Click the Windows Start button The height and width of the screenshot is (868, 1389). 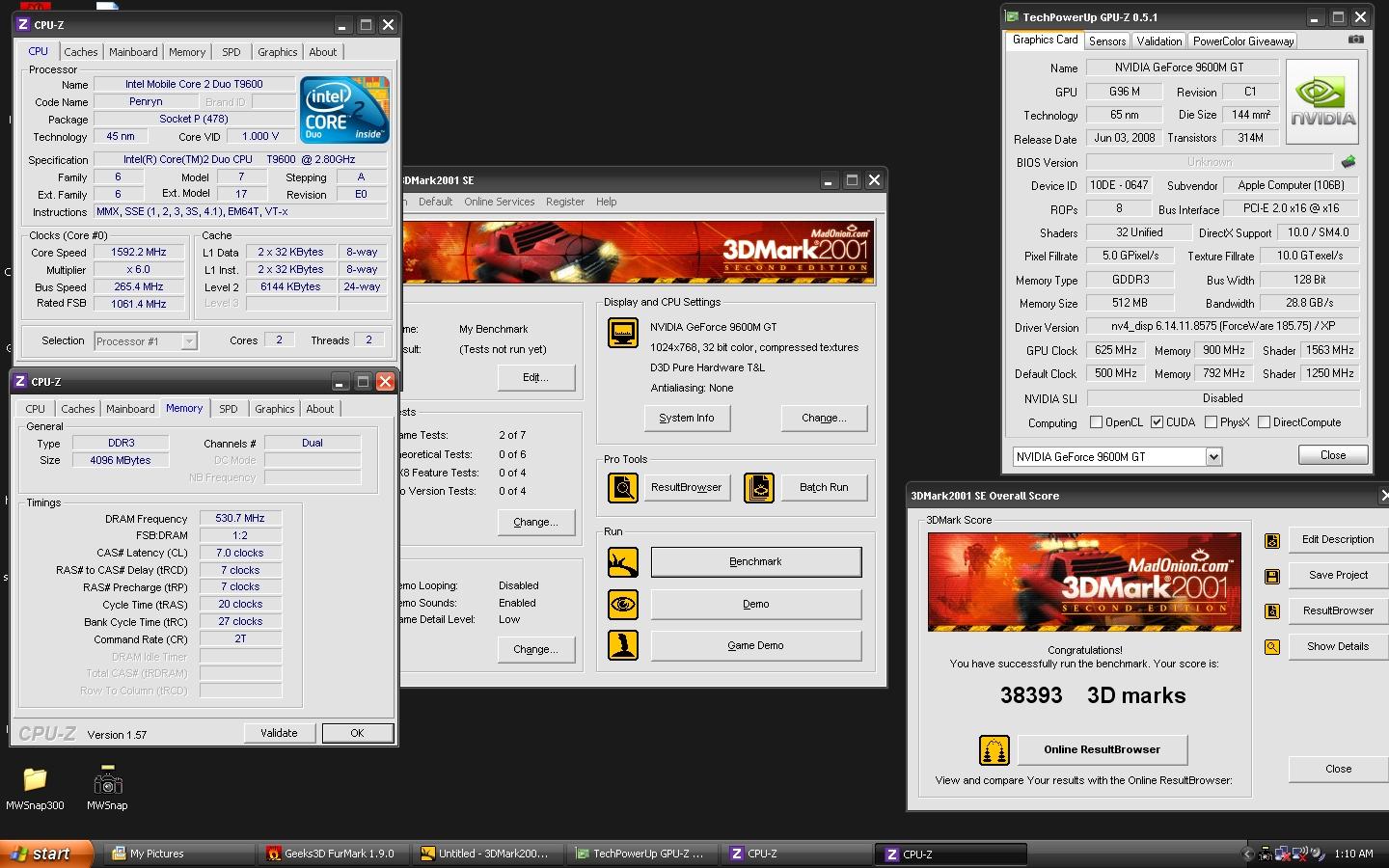(x=46, y=854)
